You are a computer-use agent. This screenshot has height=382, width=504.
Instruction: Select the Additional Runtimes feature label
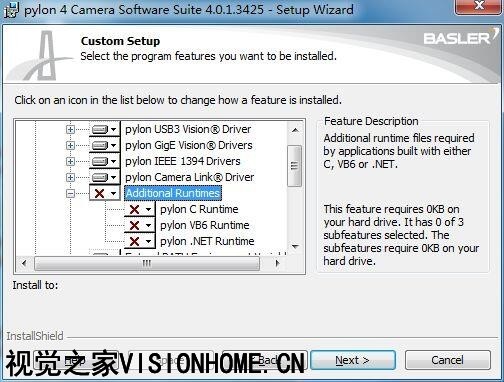[173, 193]
